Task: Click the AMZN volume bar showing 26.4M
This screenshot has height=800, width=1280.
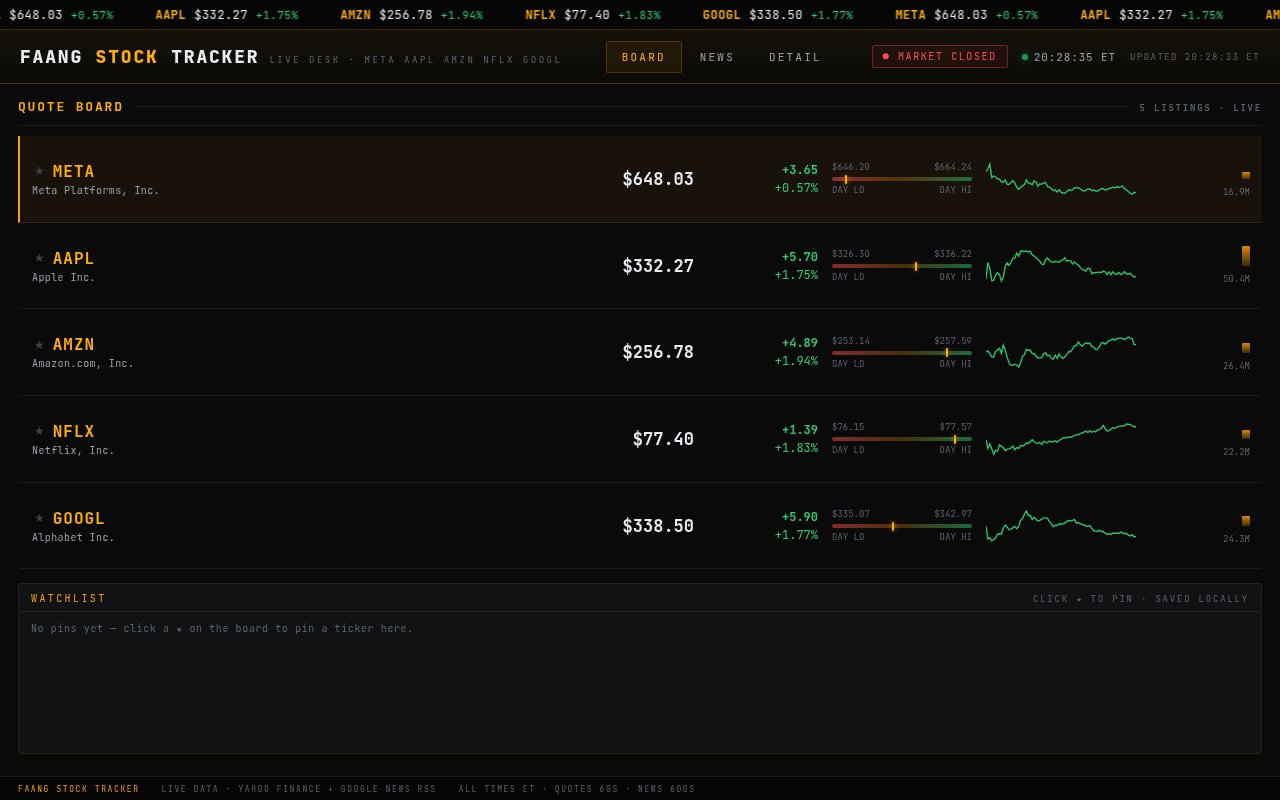Action: [1246, 348]
